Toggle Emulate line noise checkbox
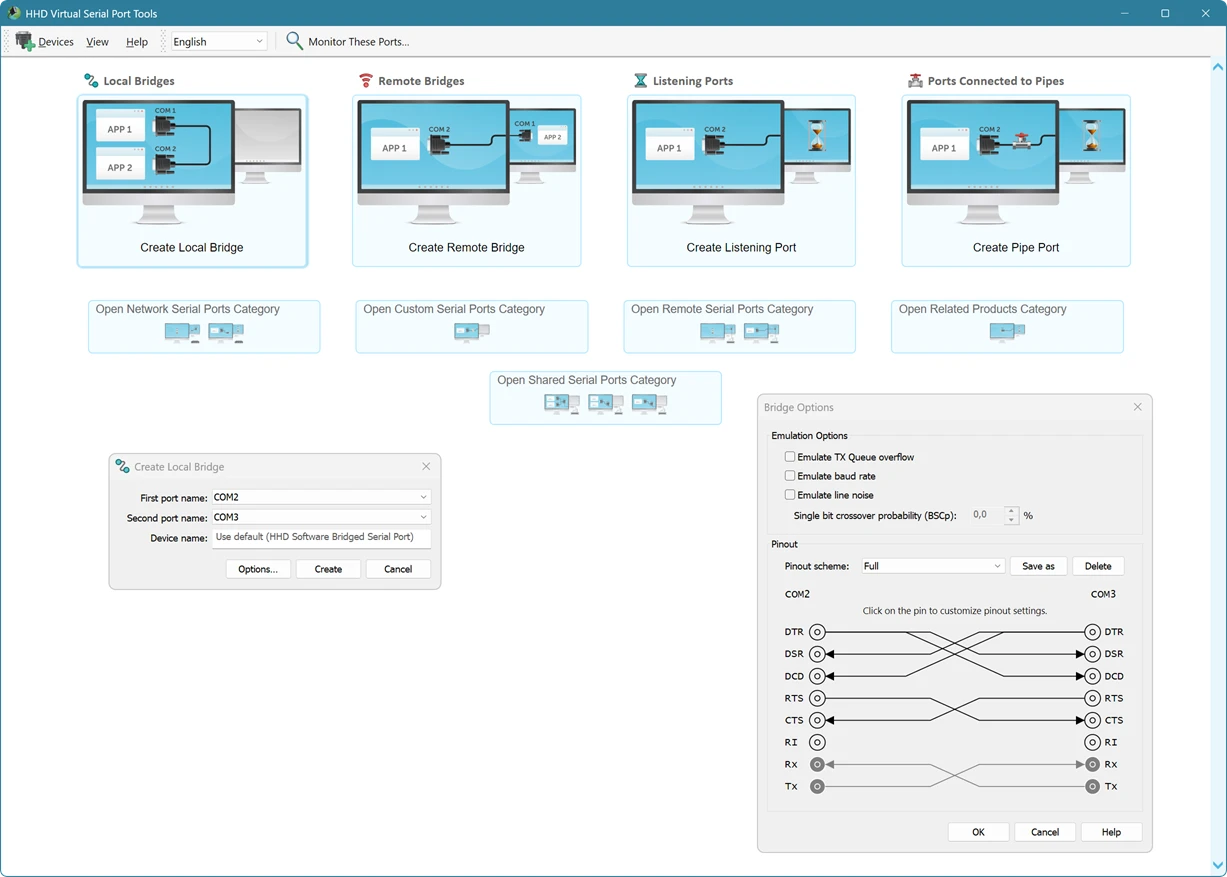The width and height of the screenshot is (1227, 877). 790,495
